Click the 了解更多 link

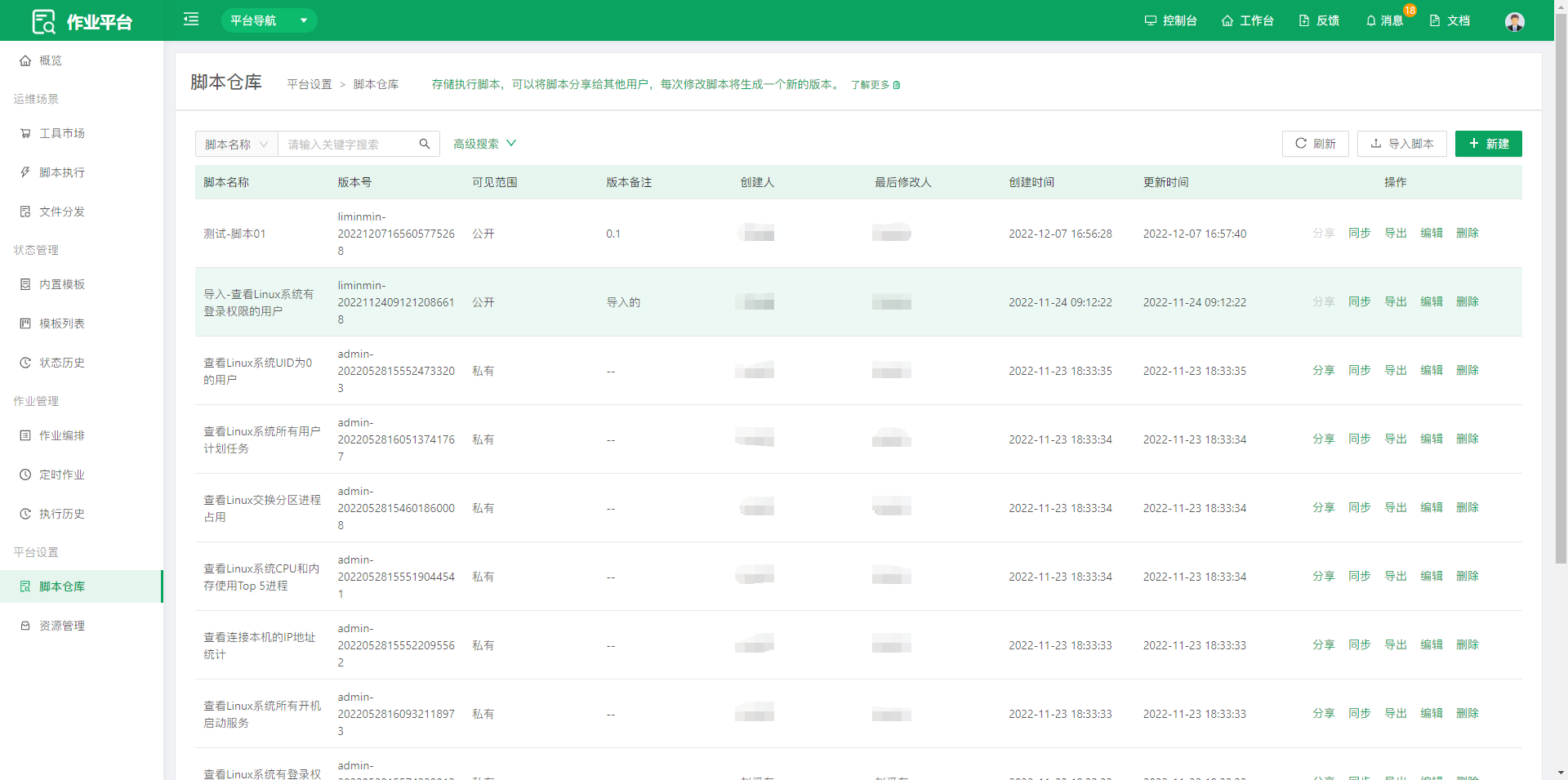pyautogui.click(x=875, y=85)
